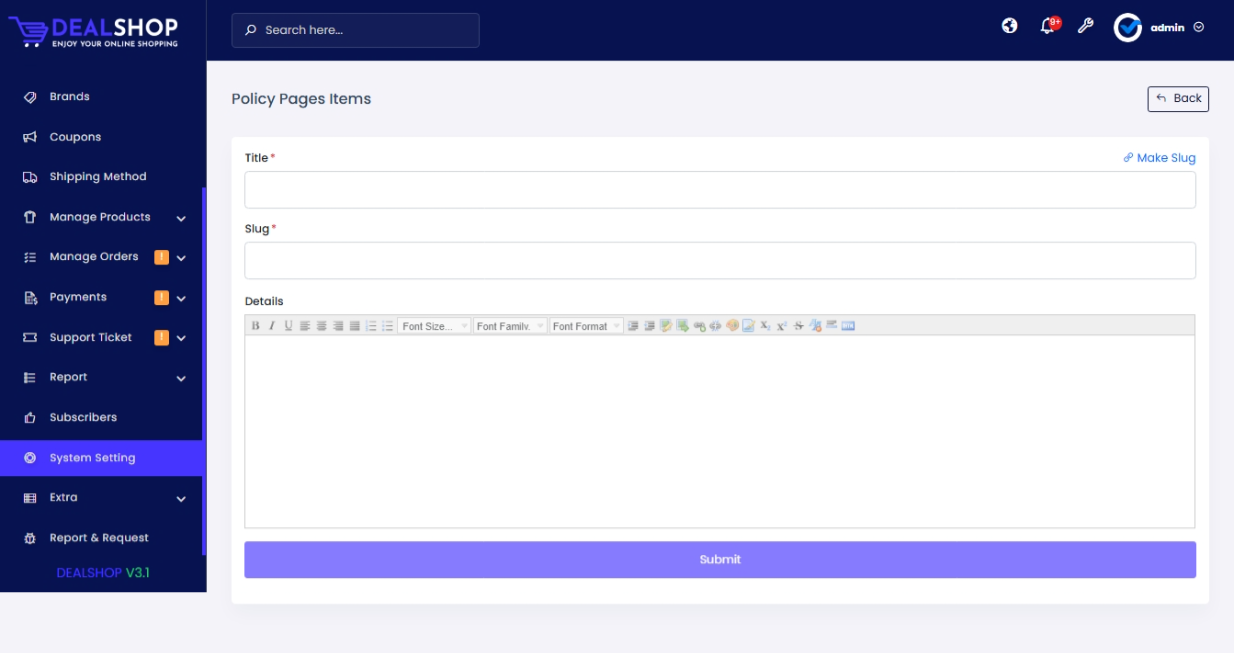
Task: Toggle italic formatting in Details editor
Action: click(271, 326)
